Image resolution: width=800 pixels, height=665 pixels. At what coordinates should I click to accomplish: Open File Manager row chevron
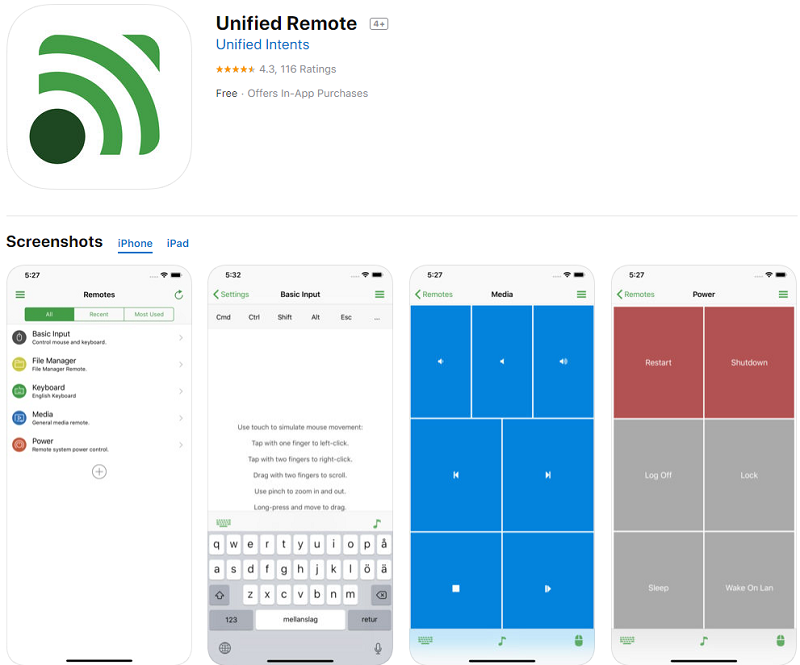(181, 364)
